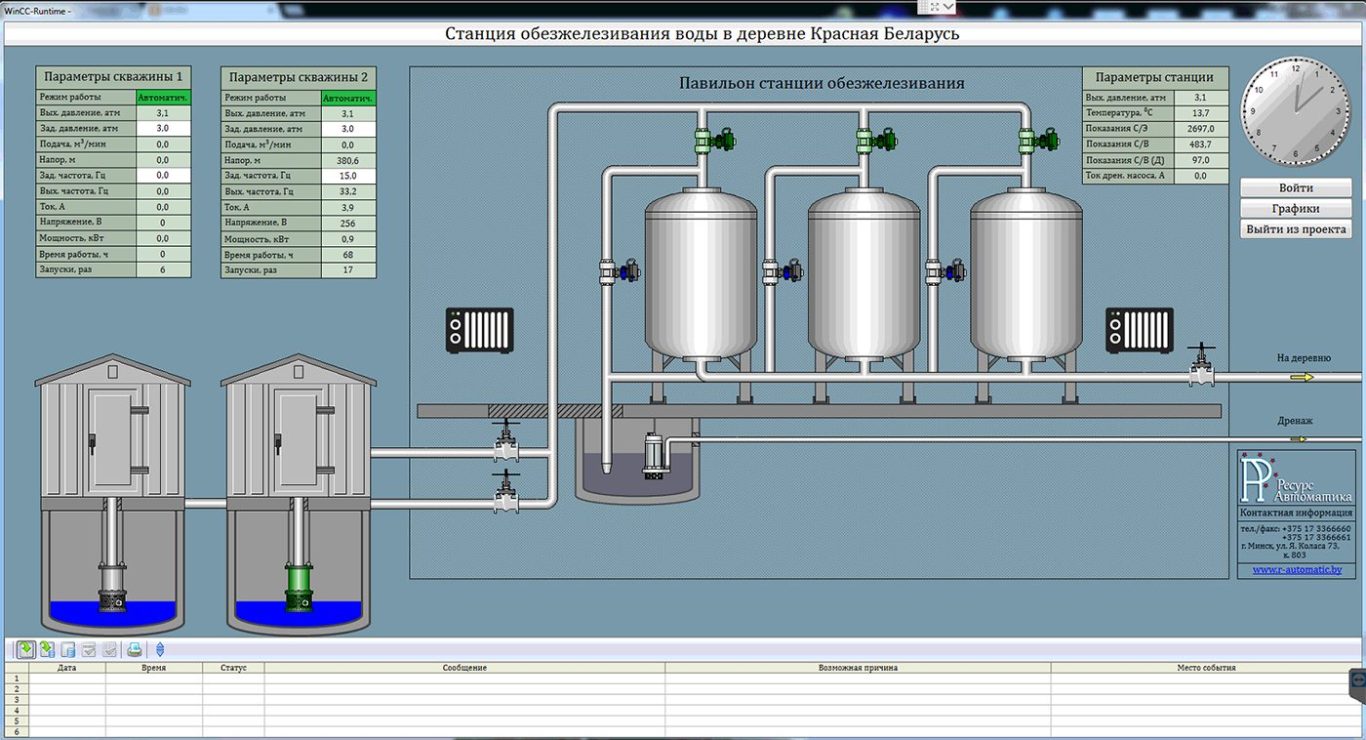1366x740 pixels.
Task: Toggle well 1 'Автоматич.' operating mode
Action: pos(163,98)
